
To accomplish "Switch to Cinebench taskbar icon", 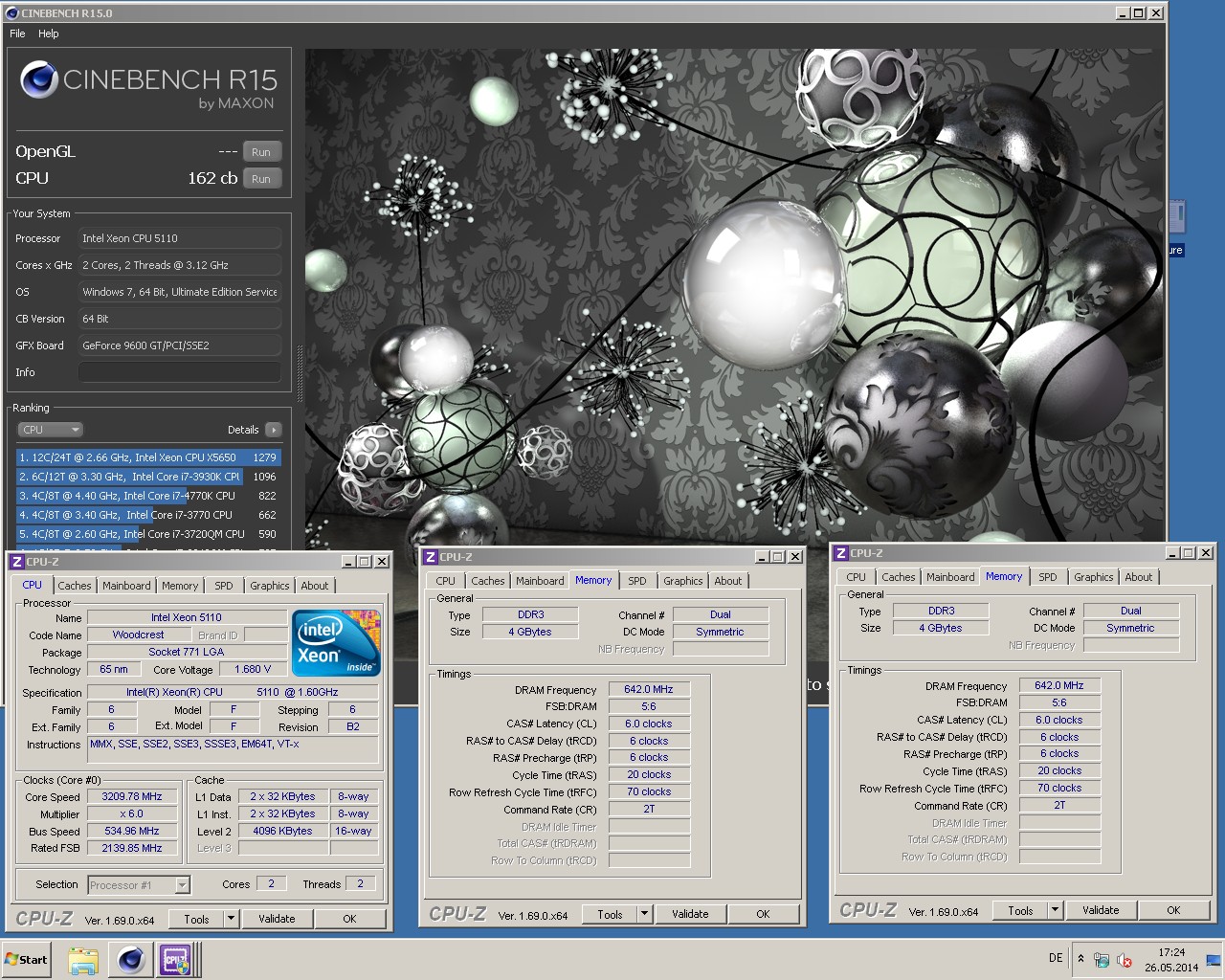I will coord(131,960).
